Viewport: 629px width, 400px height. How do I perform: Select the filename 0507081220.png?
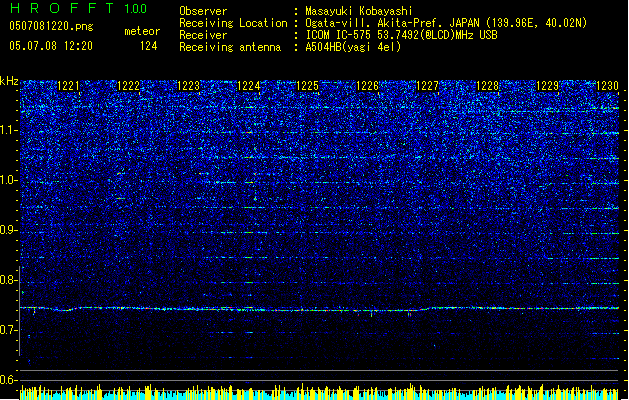(51, 26)
